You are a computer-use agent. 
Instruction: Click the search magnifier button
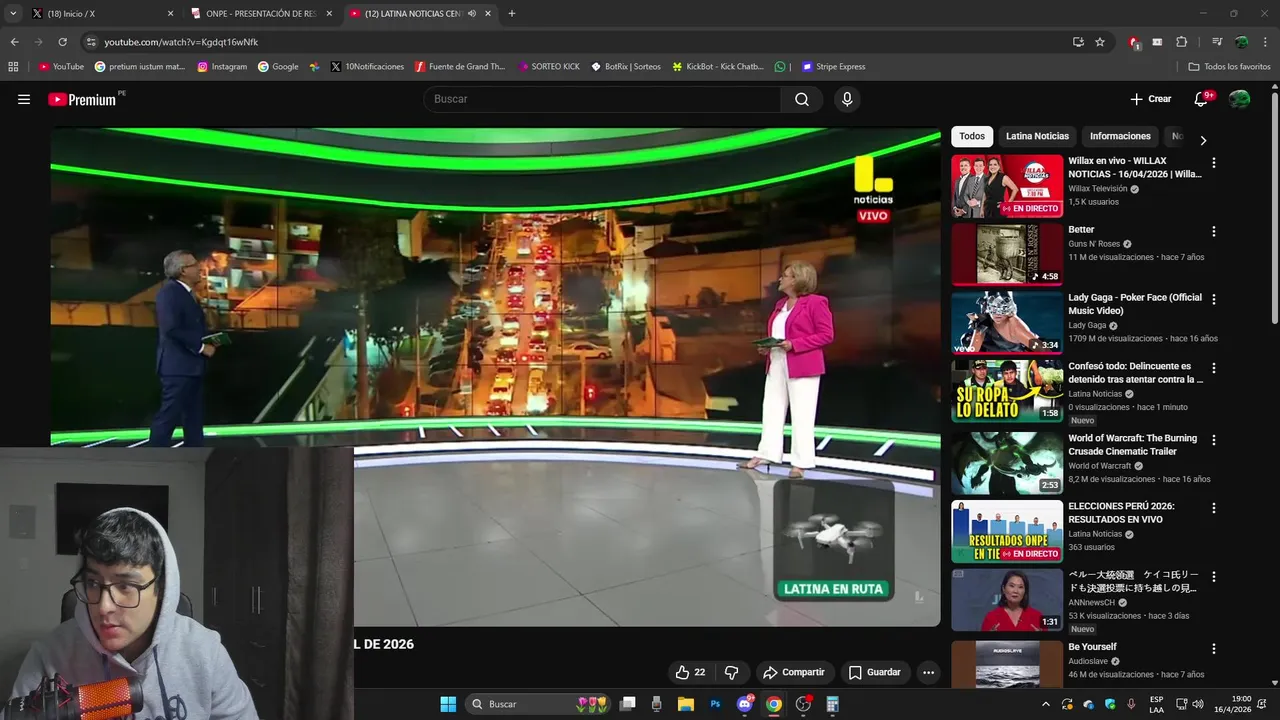pyautogui.click(x=802, y=99)
